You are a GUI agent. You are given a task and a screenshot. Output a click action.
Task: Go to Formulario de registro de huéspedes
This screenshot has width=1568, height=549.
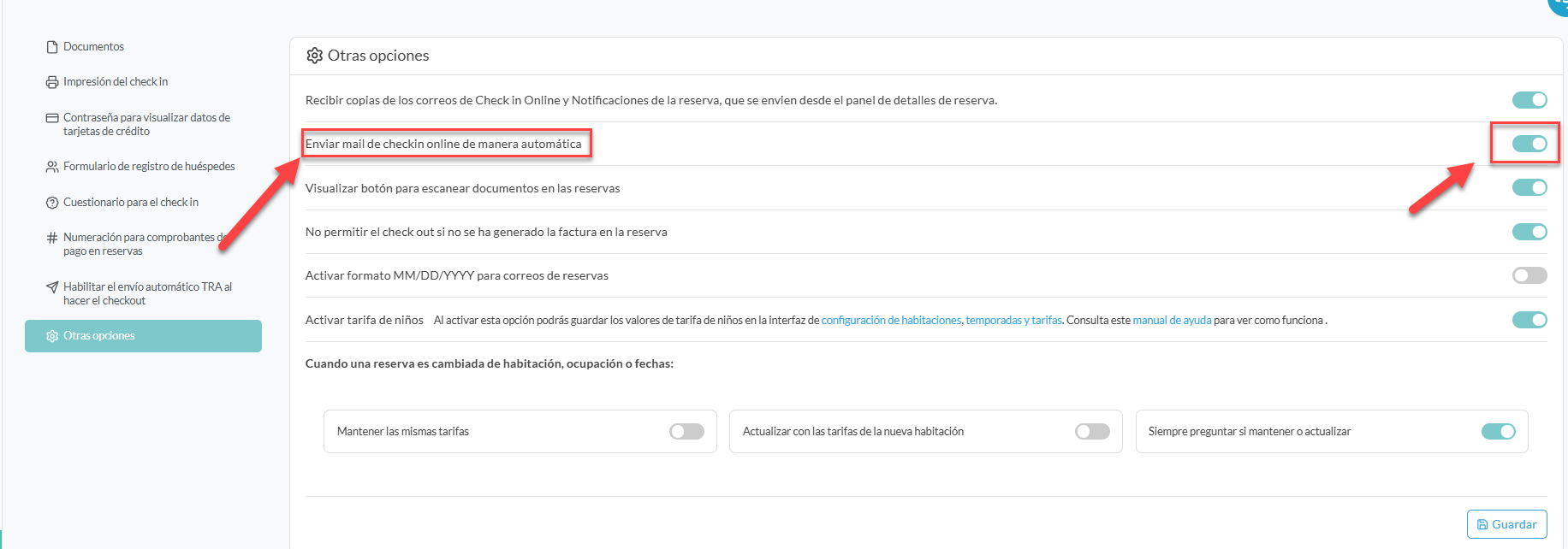coord(149,167)
